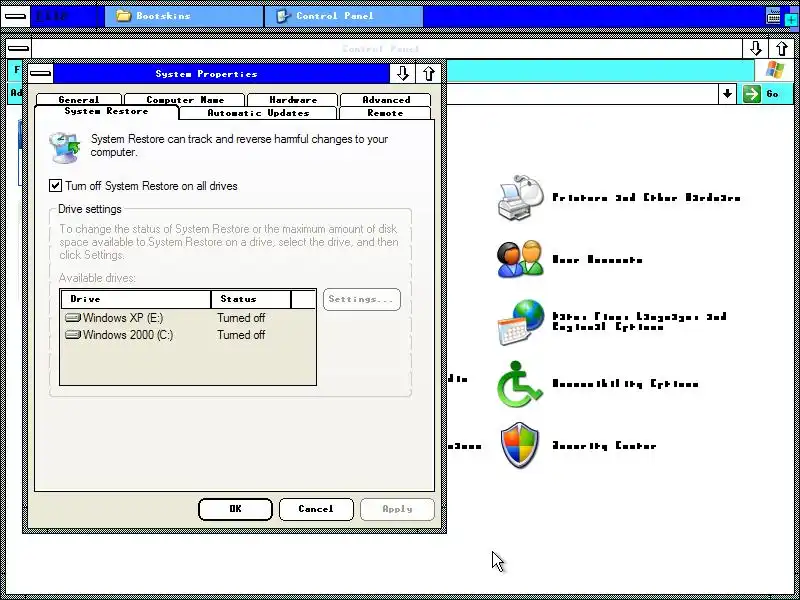Select the System Restore tab
The image size is (800, 600).
click(106, 112)
